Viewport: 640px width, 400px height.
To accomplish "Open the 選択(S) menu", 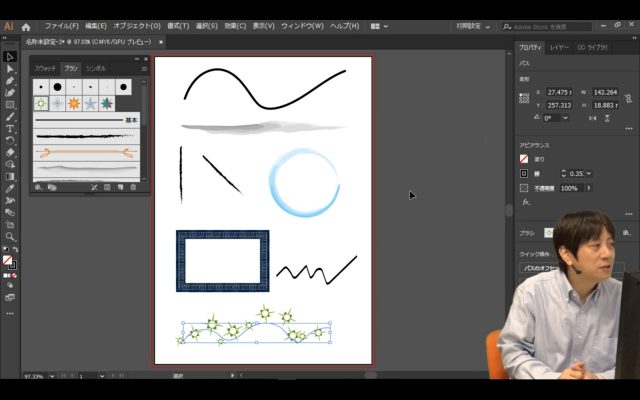I will [x=207, y=26].
